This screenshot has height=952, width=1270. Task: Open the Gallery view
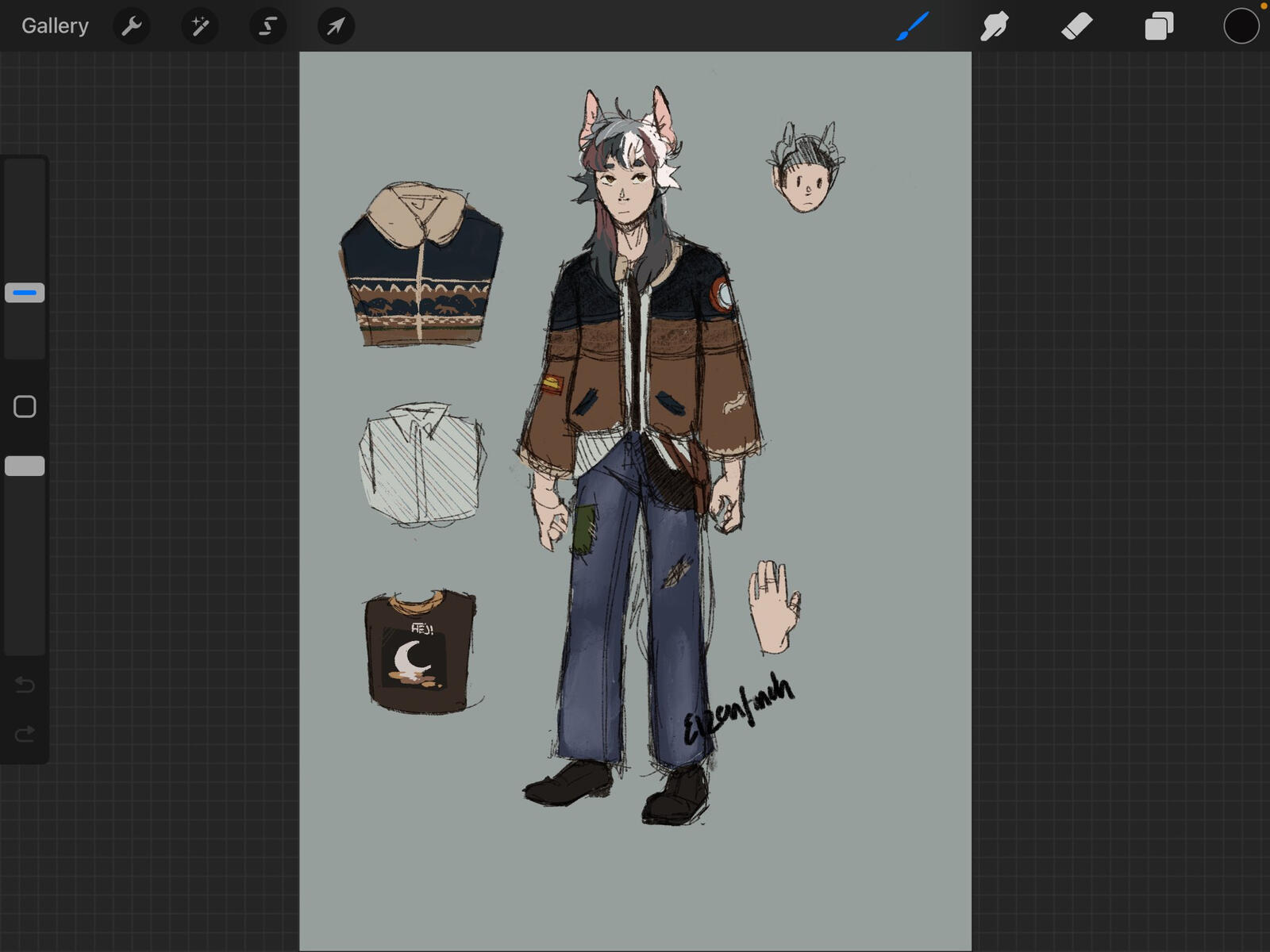(55, 26)
